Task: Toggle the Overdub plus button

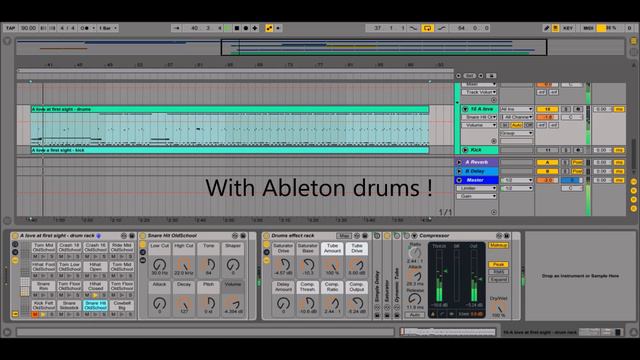Action: coord(255,28)
